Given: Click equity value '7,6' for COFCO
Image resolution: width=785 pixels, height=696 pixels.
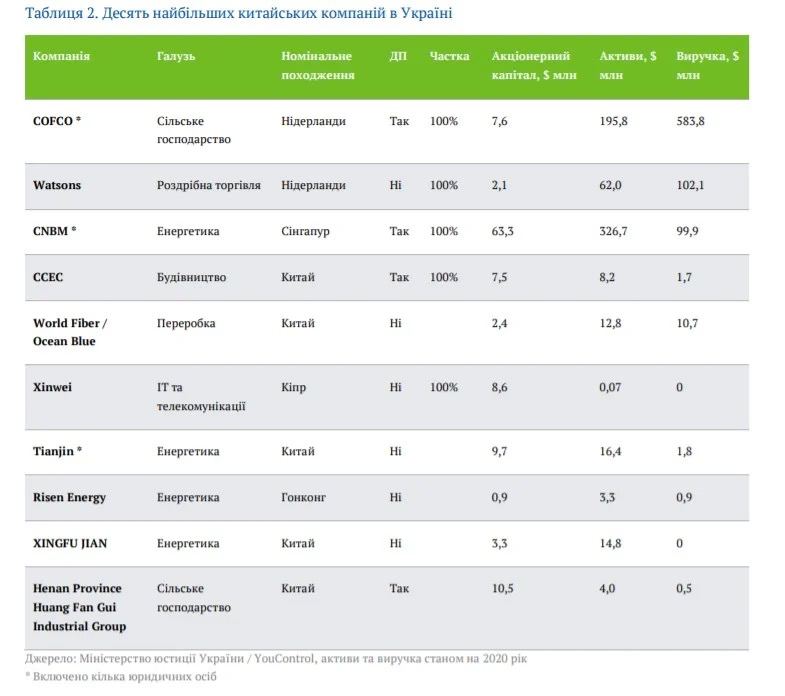Looking at the screenshot, I should pyautogui.click(x=499, y=122).
